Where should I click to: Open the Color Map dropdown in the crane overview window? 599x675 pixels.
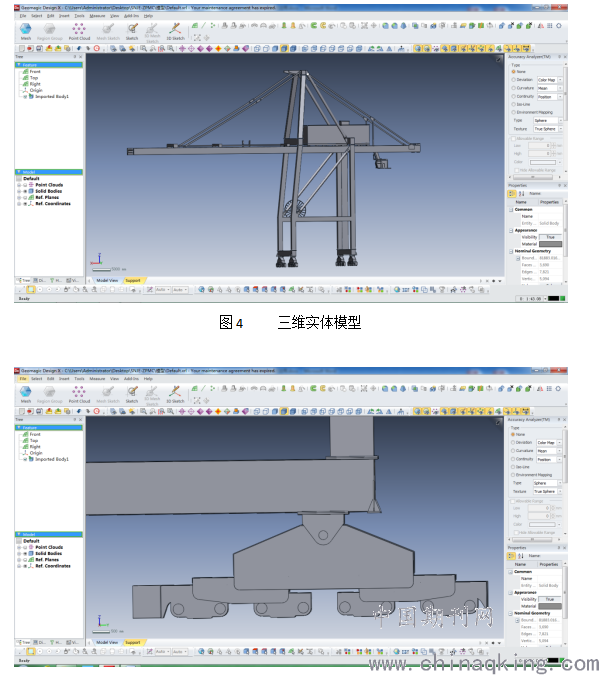tap(549, 80)
